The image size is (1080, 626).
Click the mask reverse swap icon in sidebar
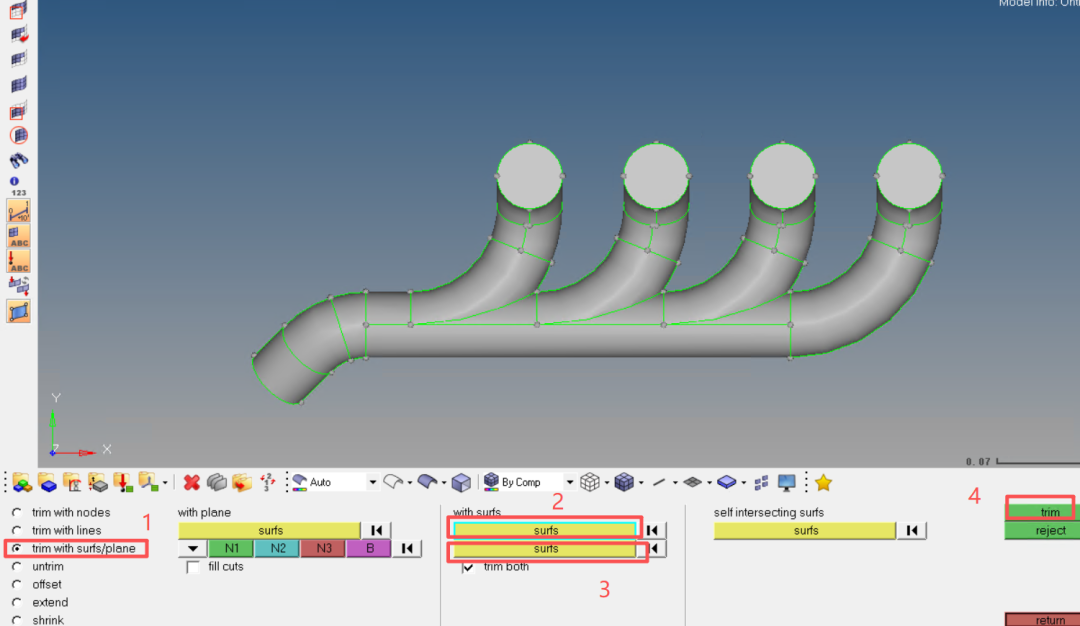pos(19,286)
